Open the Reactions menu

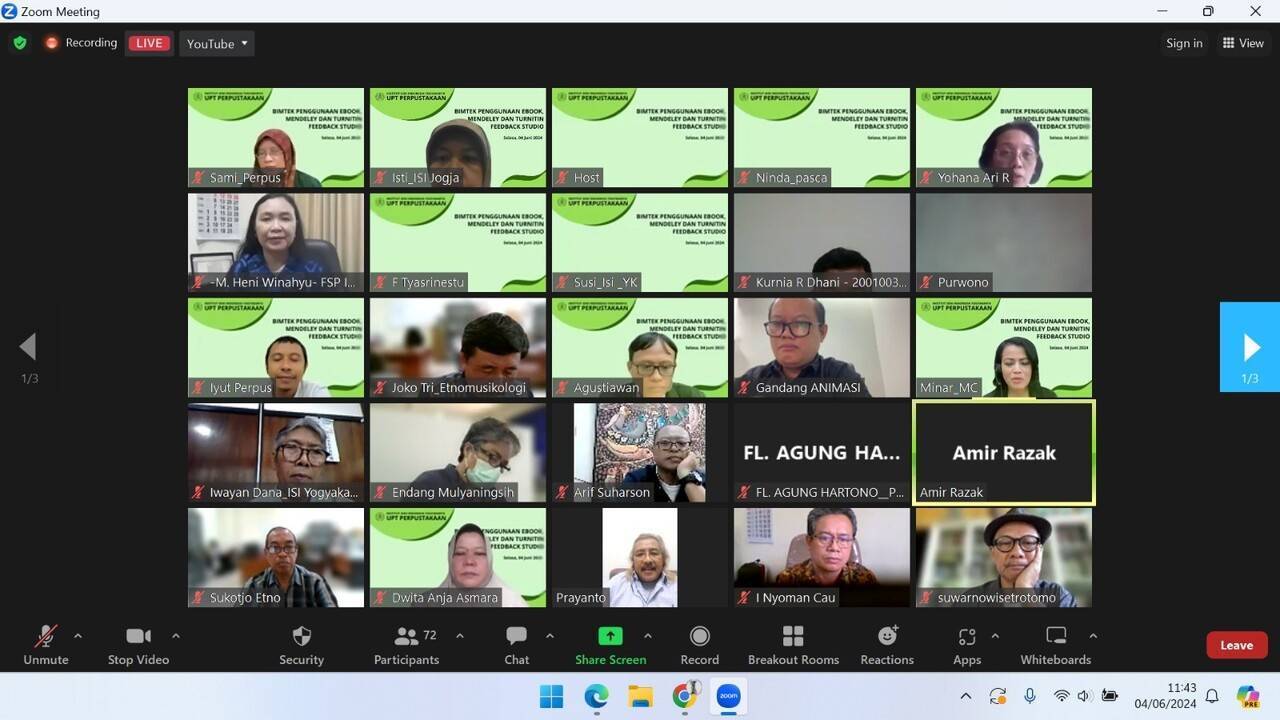click(887, 645)
